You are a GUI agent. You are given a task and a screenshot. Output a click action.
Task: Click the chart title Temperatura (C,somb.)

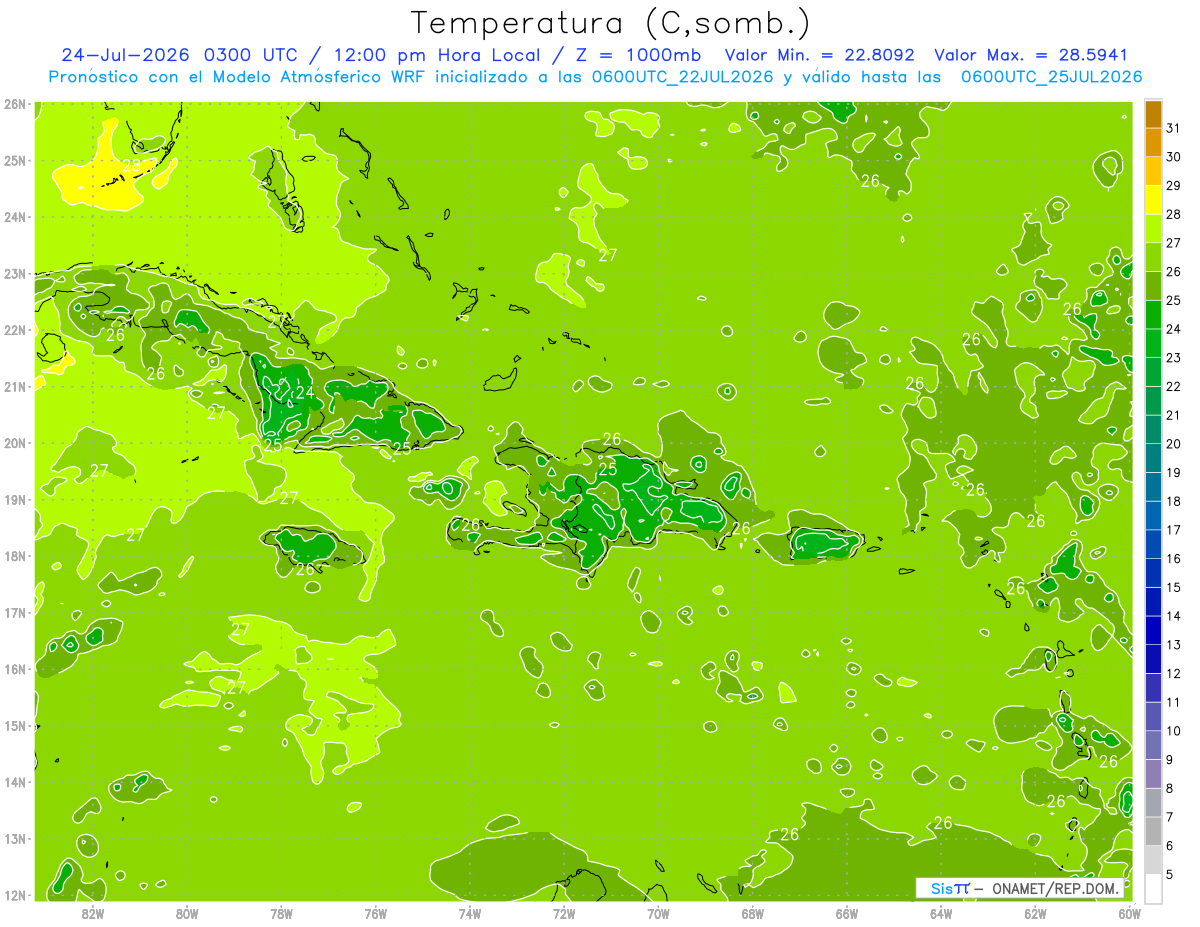click(x=611, y=22)
